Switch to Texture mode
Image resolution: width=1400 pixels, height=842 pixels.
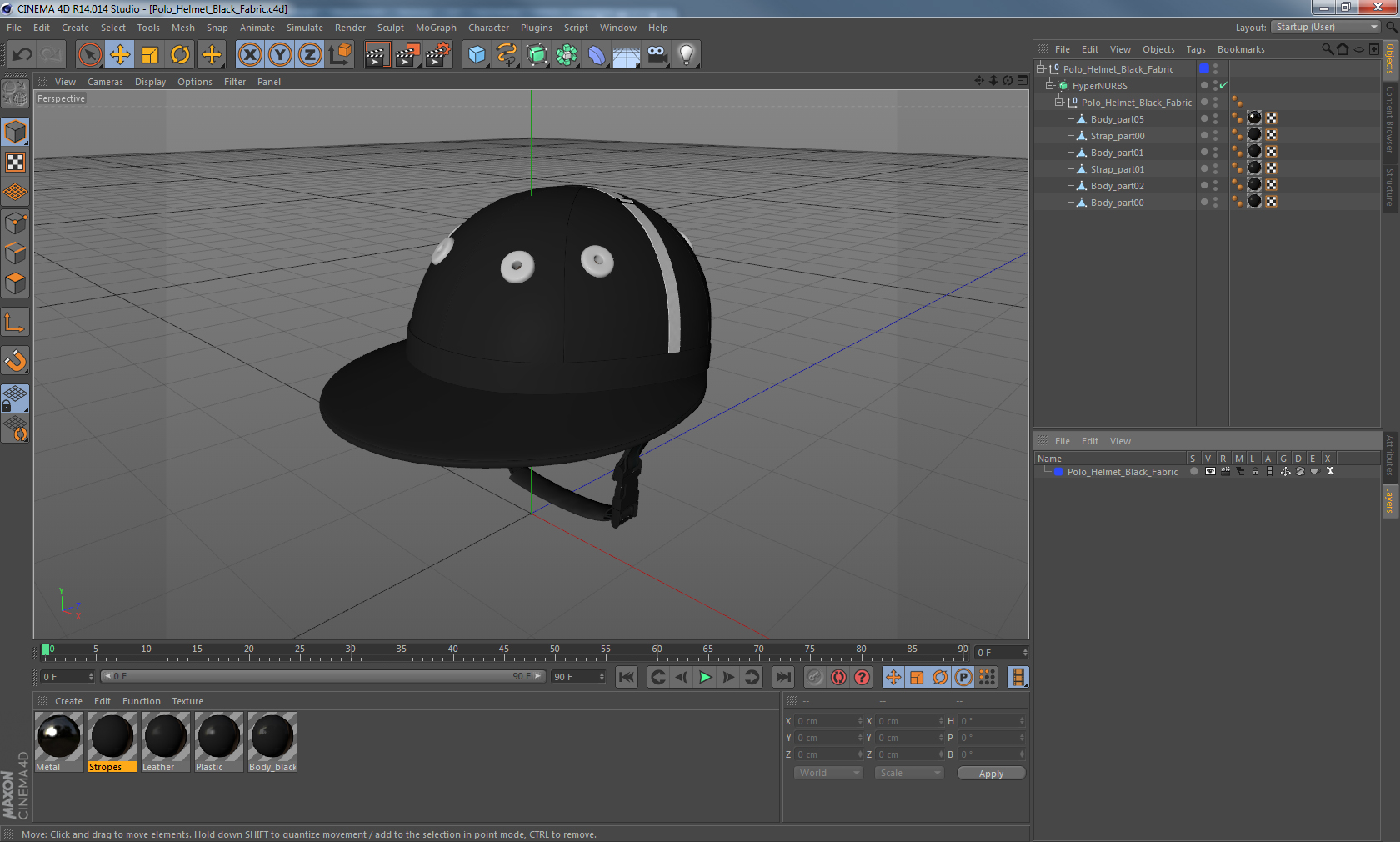[x=15, y=162]
